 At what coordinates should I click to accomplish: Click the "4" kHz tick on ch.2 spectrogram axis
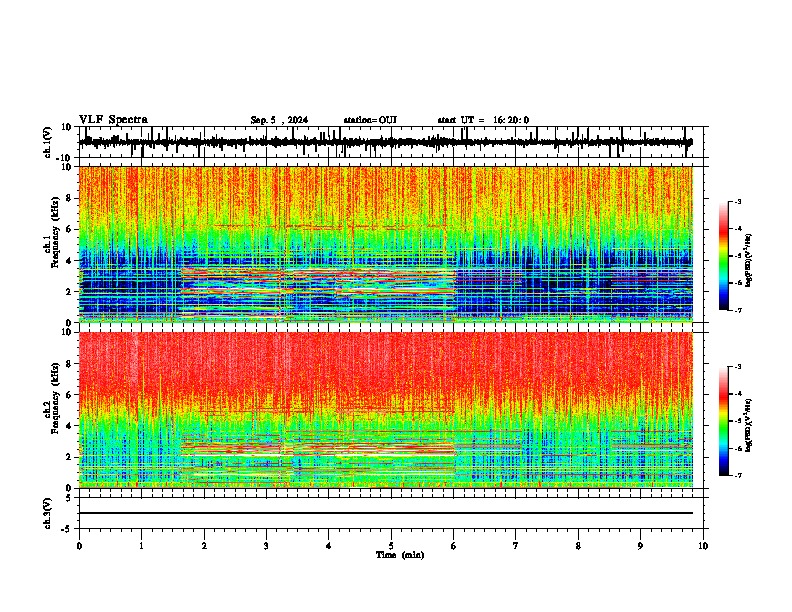70,426
